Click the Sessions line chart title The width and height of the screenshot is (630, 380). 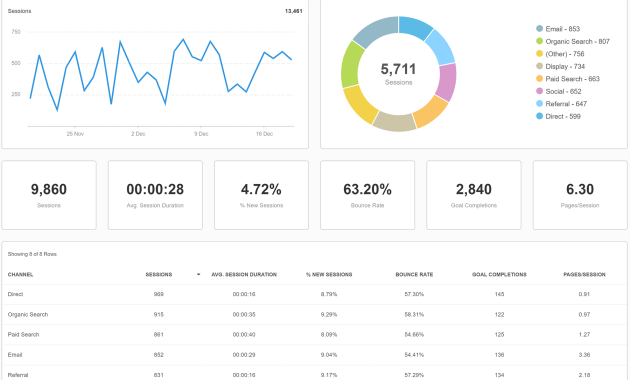pos(19,11)
